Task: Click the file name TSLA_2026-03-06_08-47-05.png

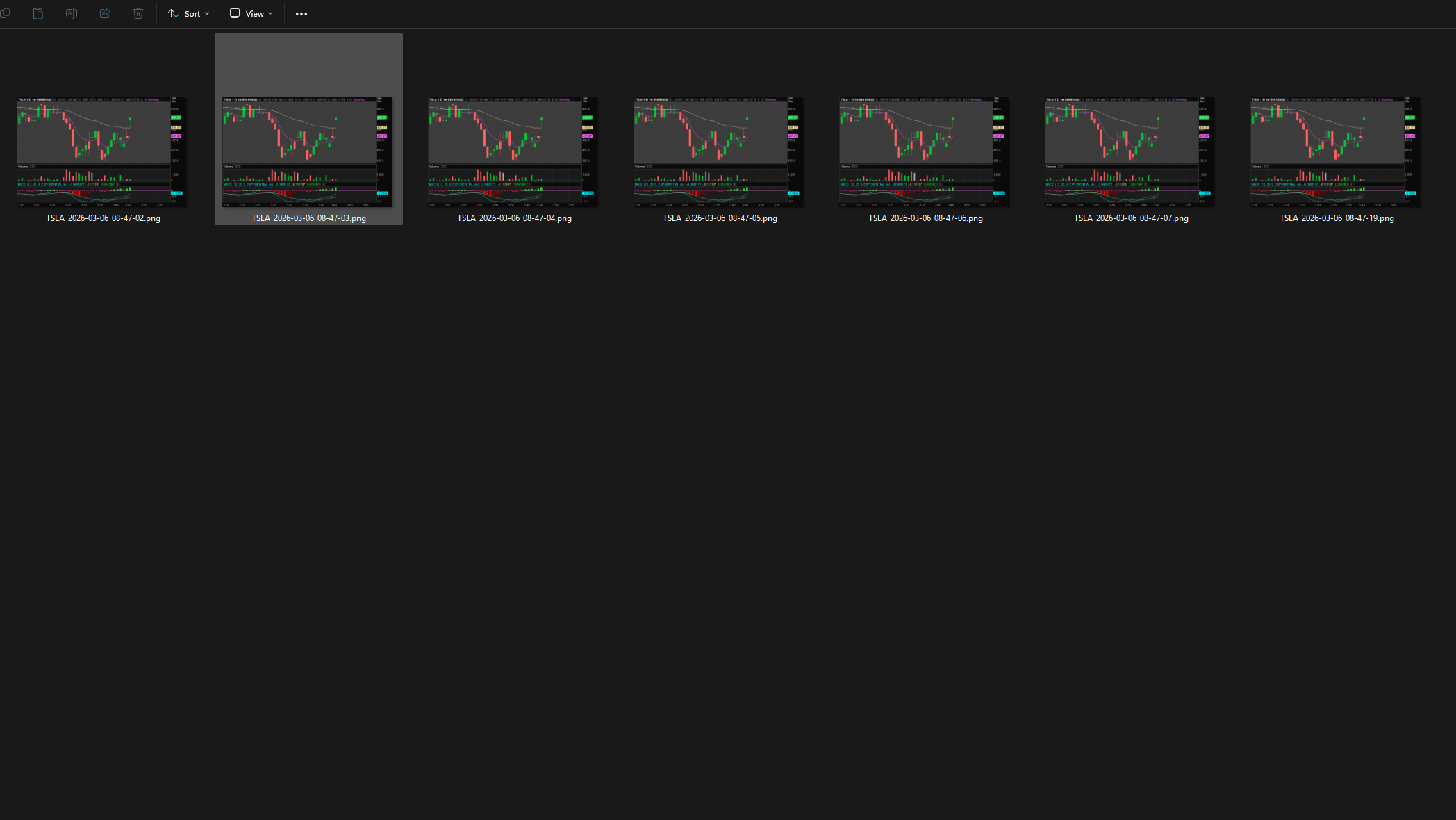Action: coord(720,218)
